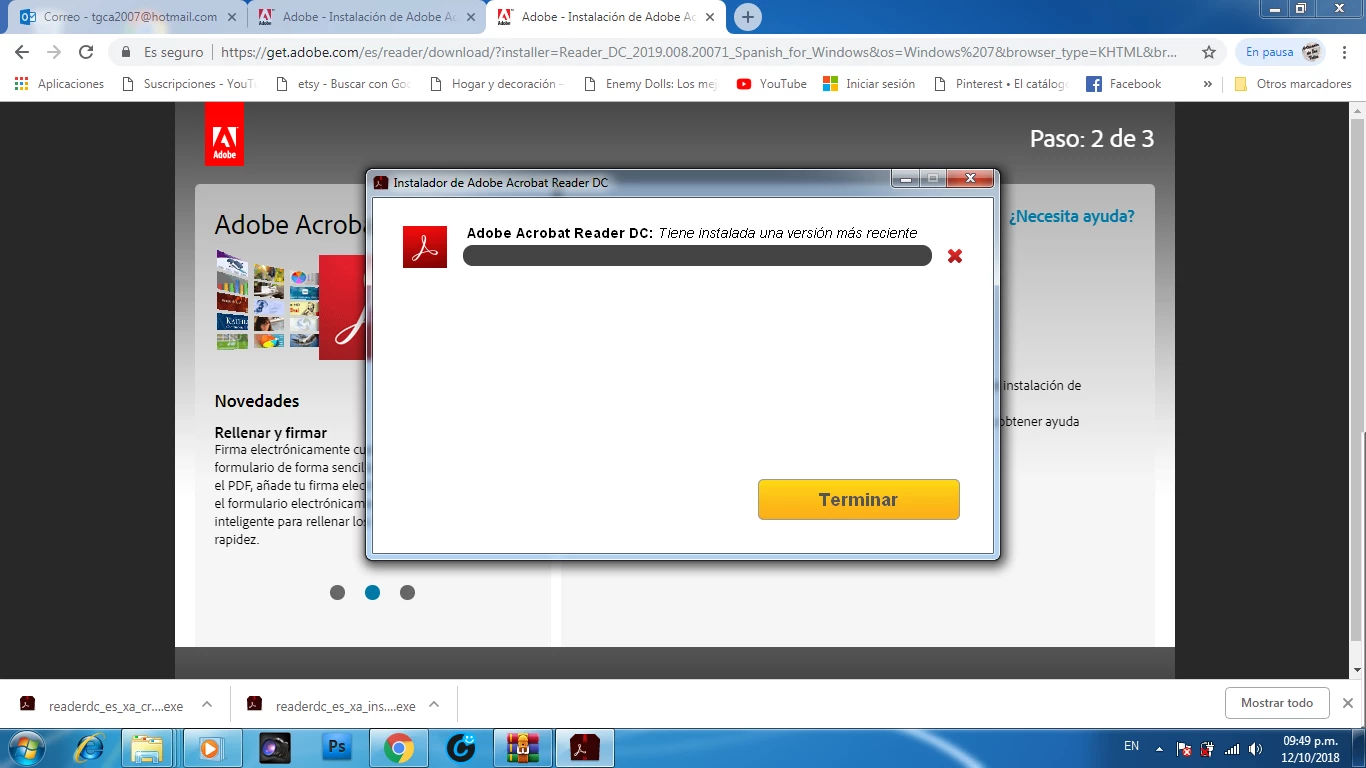Open the Otros marcadores folder
This screenshot has height=768, width=1366.
click(1293, 84)
